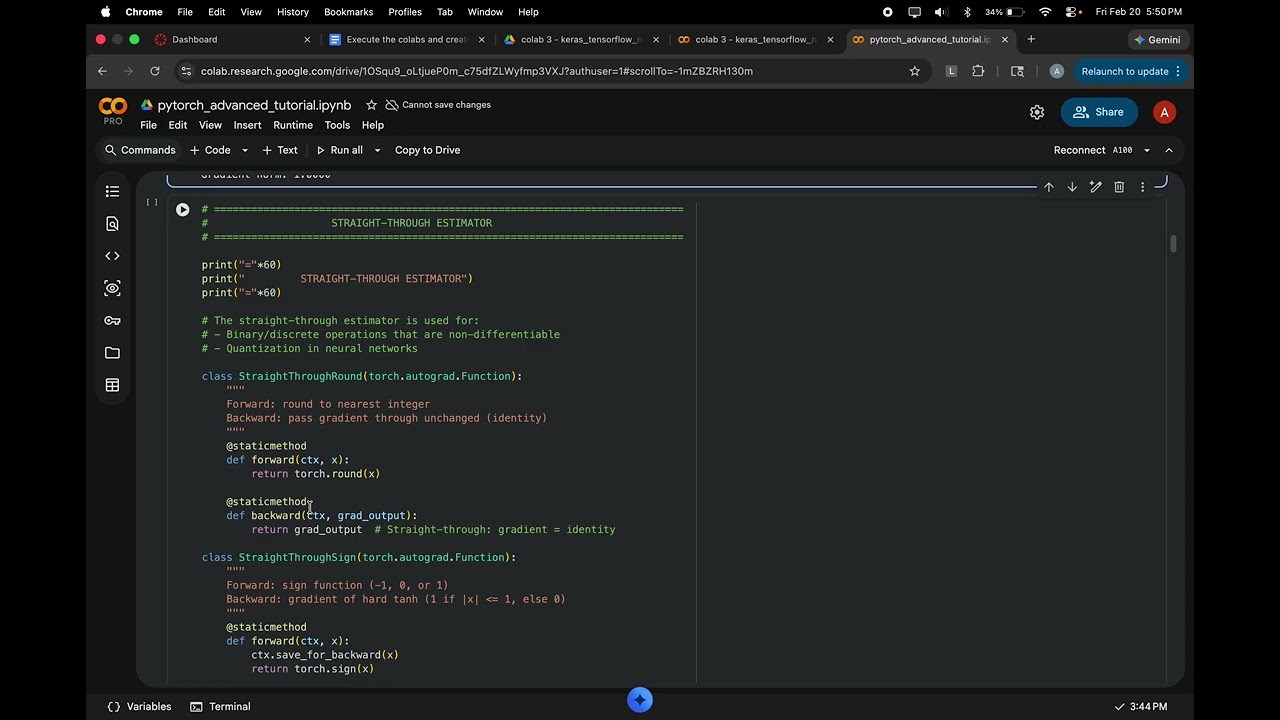Open the cell's more options menu
Viewport: 1280px width, 720px height.
coord(1142,187)
